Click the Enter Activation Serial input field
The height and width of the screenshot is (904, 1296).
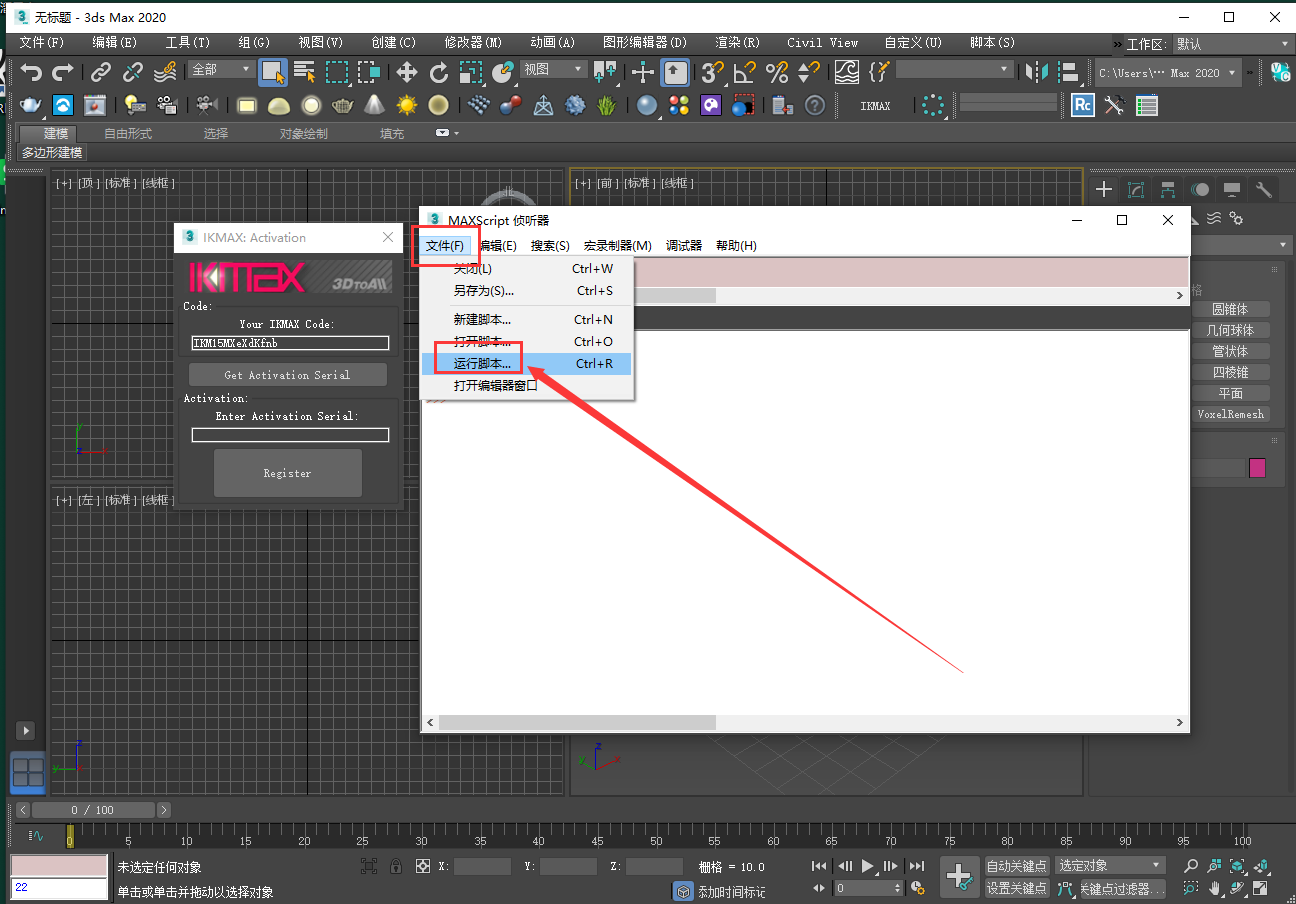click(290, 435)
